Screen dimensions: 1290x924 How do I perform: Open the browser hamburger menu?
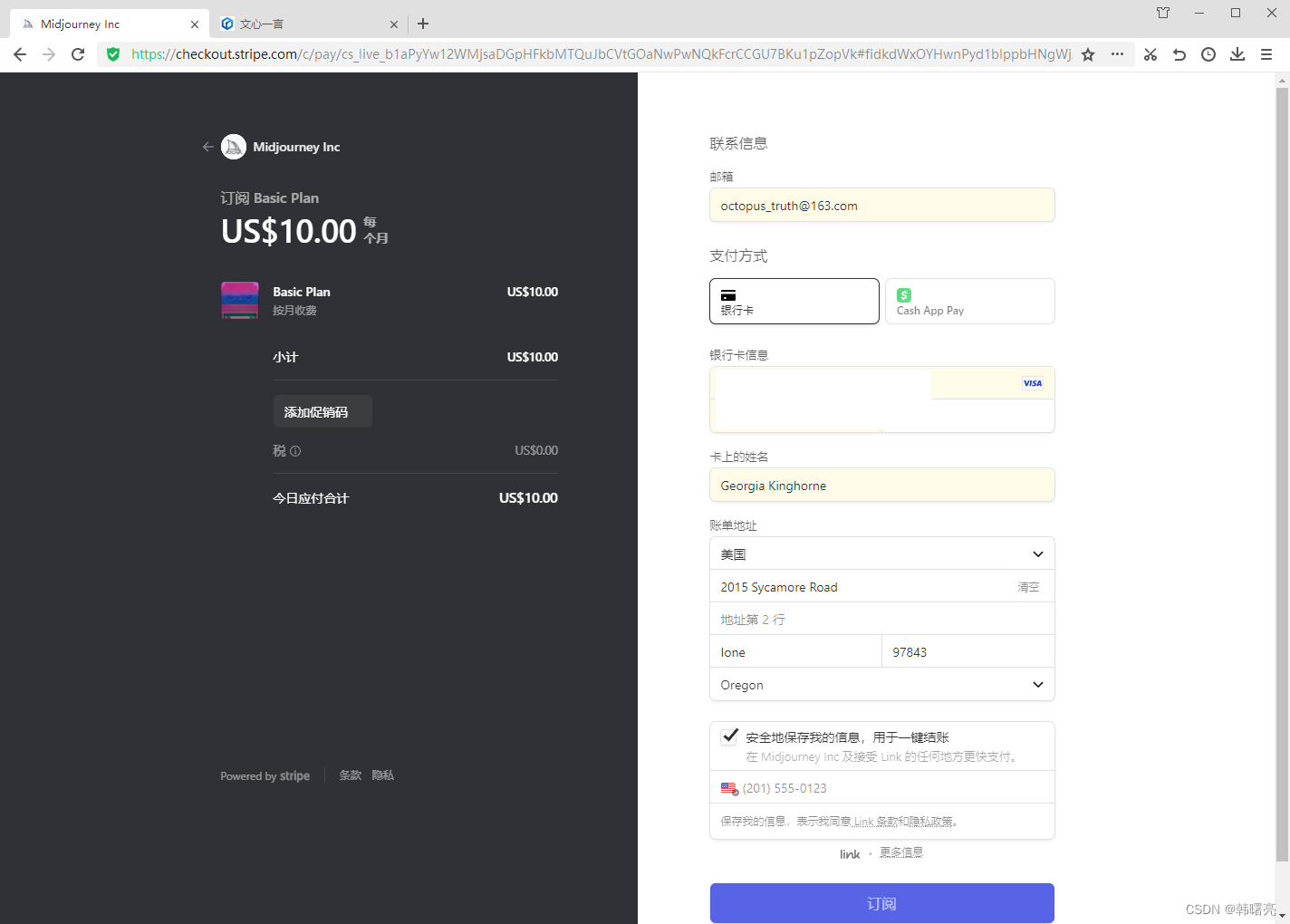point(1266,54)
